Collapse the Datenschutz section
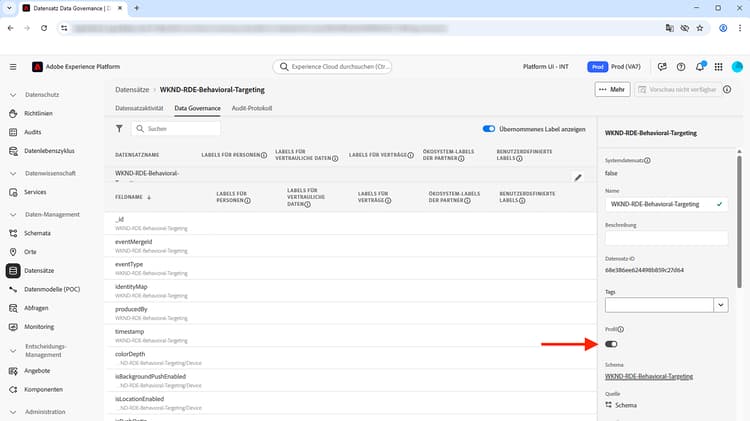The image size is (750, 421). click(13, 95)
